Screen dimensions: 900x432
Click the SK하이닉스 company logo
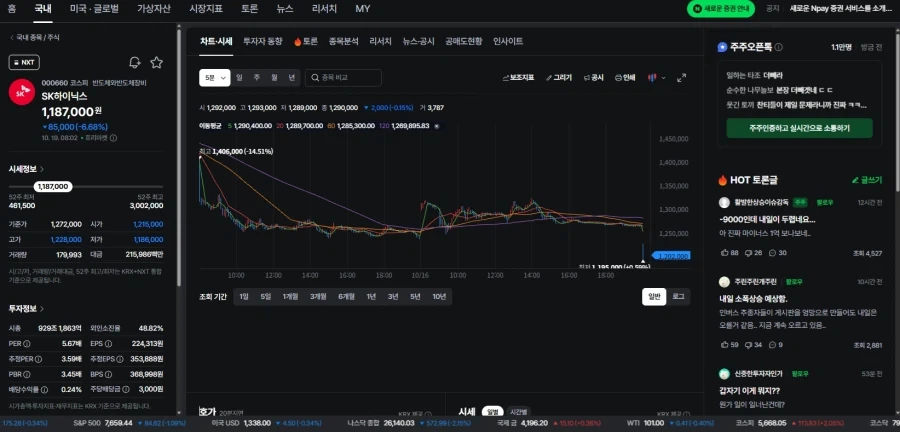coord(22,92)
